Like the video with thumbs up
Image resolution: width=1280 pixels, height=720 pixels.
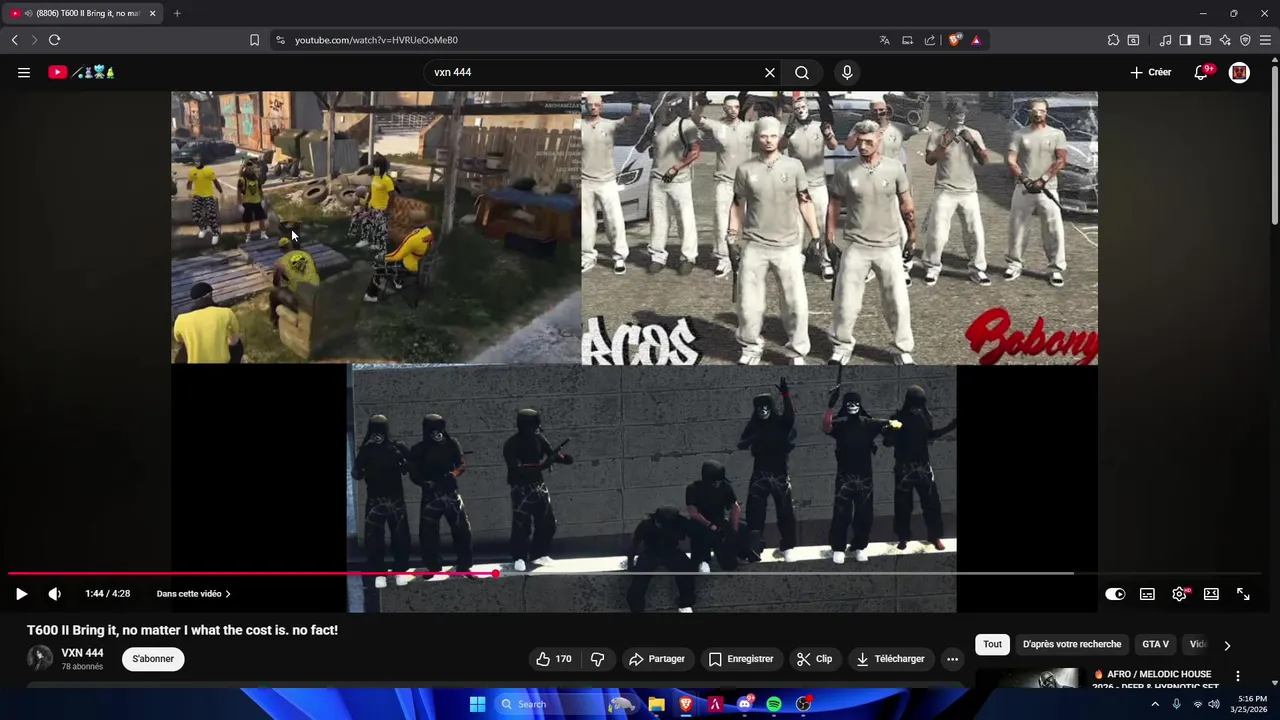[553, 659]
